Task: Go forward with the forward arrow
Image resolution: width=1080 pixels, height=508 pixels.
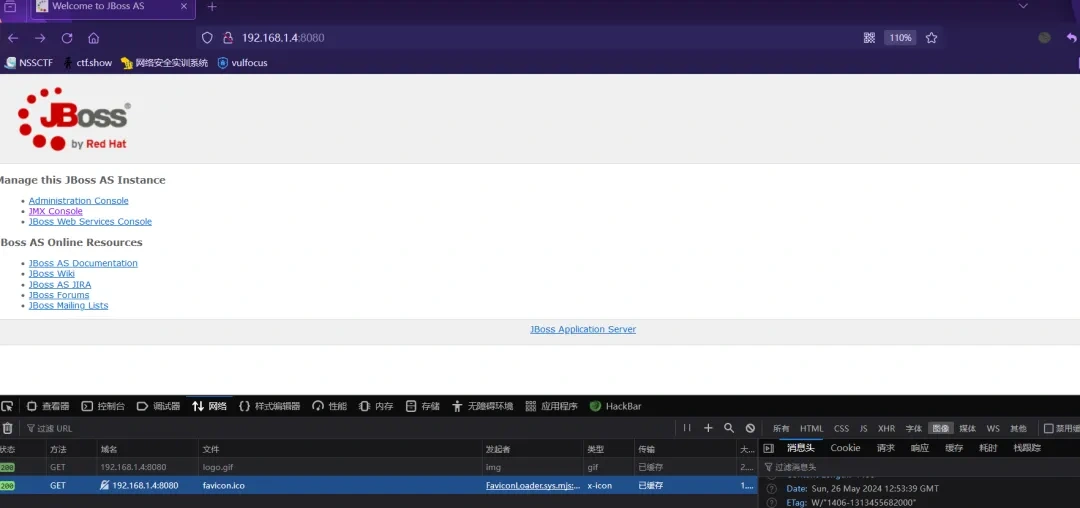Action: pos(40,38)
